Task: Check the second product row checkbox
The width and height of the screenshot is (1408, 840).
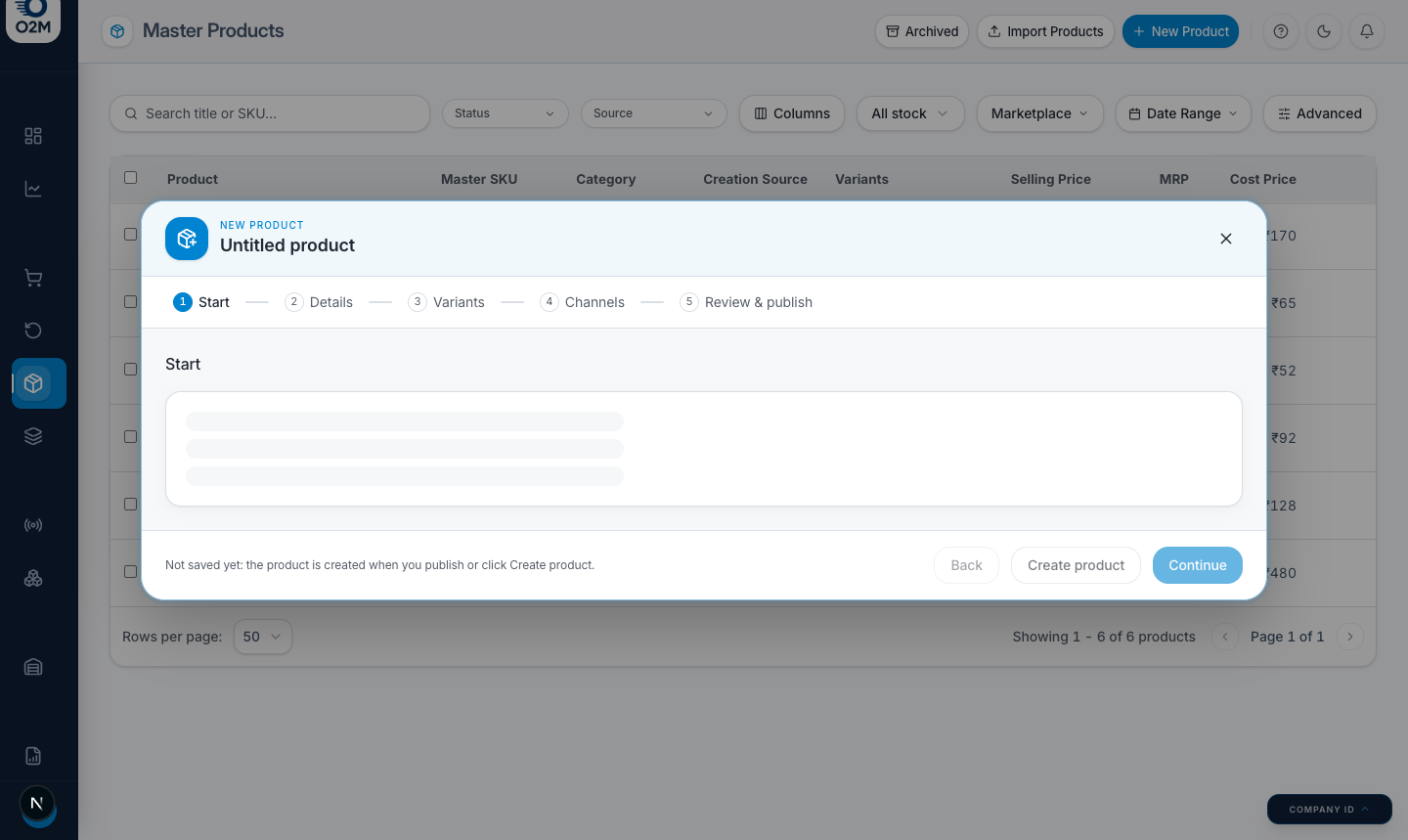Action: pos(130,302)
